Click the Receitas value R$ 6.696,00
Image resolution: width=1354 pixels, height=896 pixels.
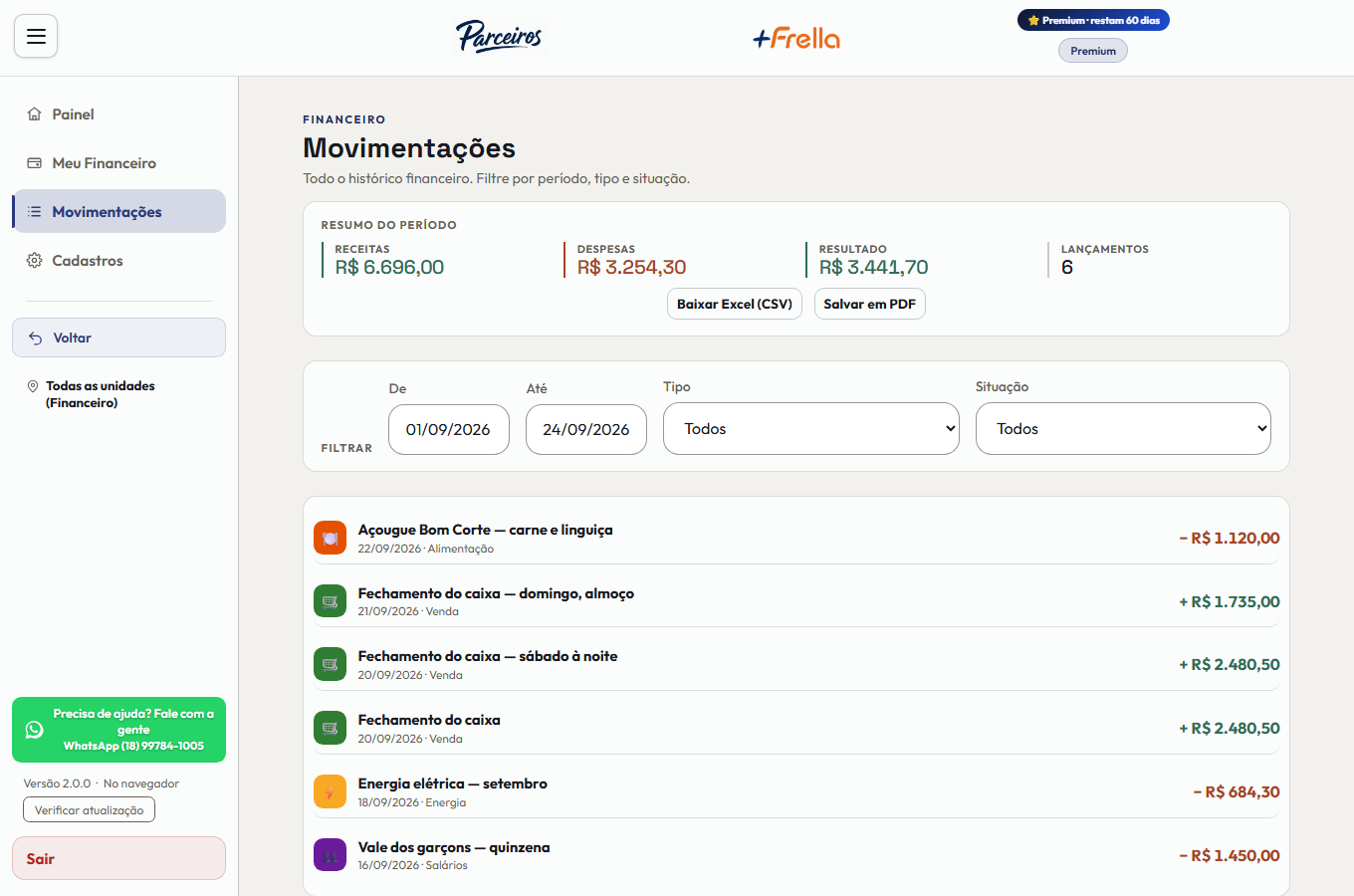[389, 267]
